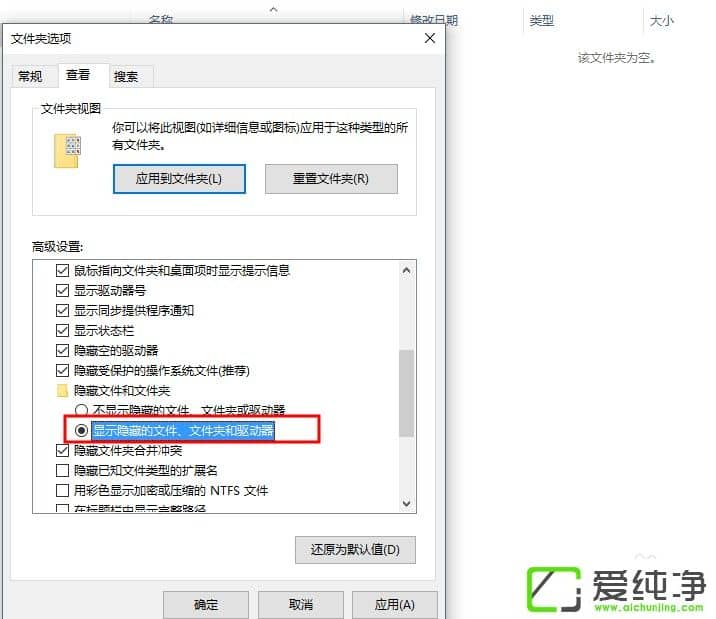Click the scroll down arrow in advanced settings
The height and width of the screenshot is (619, 716).
406,504
